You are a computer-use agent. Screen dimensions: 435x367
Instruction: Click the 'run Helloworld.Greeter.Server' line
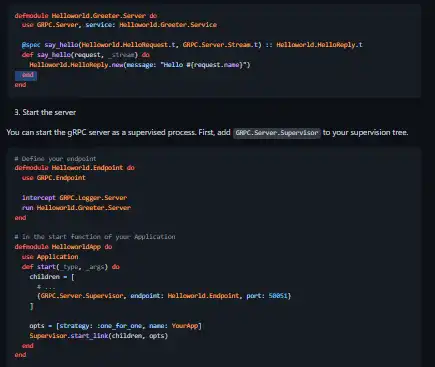point(76,208)
